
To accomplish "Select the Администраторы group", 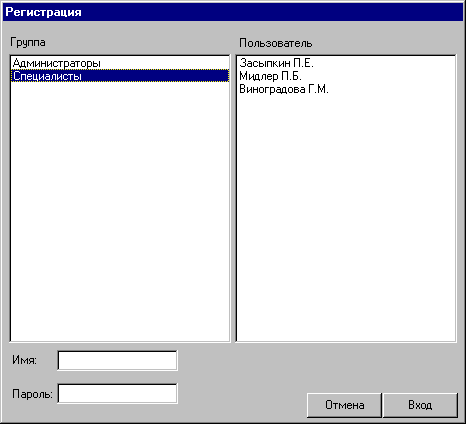I will pos(120,63).
